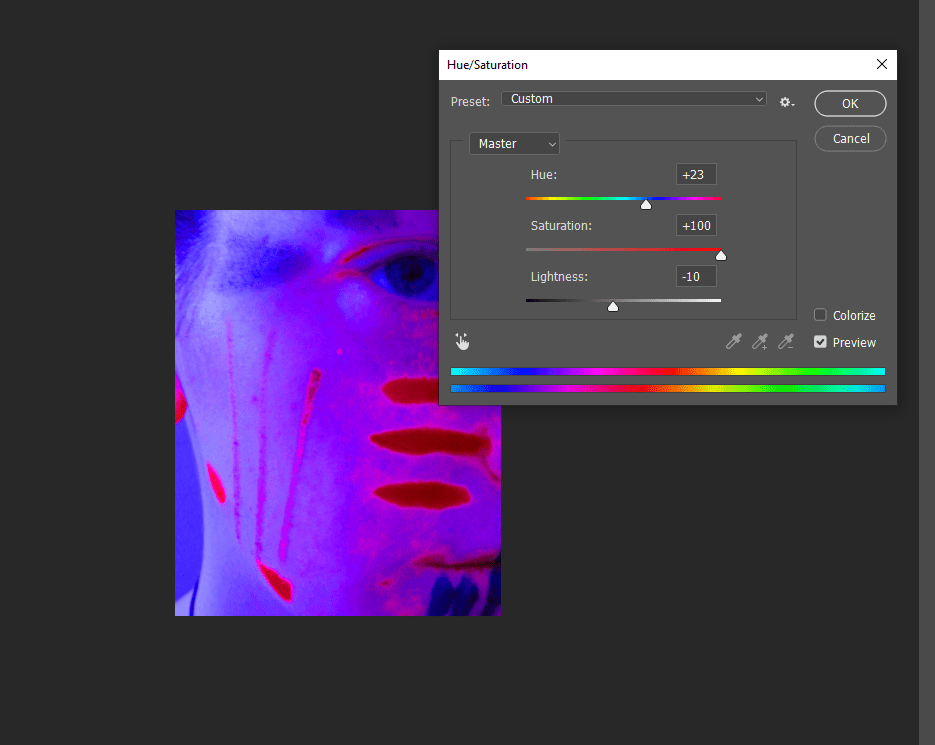Viewport: 935px width, 745px height.
Task: Open the preset options gear menu
Action: pos(787,102)
